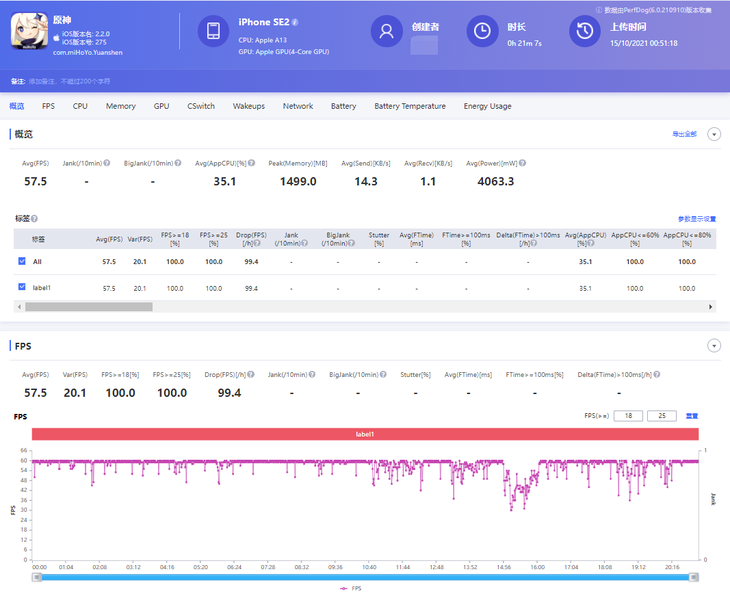Click the creator user avatar icon

coord(386,32)
